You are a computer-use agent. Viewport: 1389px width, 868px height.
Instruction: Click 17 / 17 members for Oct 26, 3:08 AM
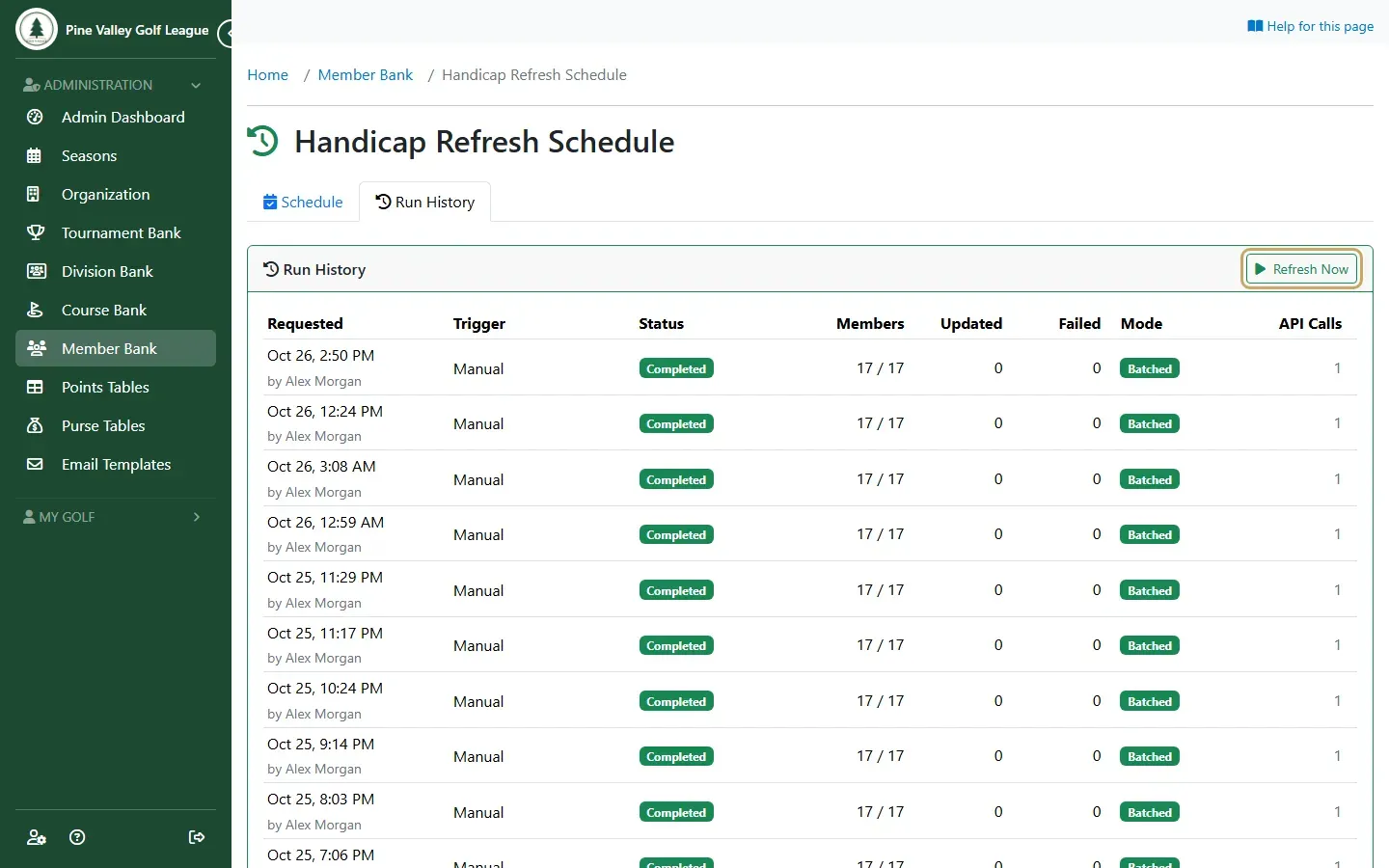point(880,479)
